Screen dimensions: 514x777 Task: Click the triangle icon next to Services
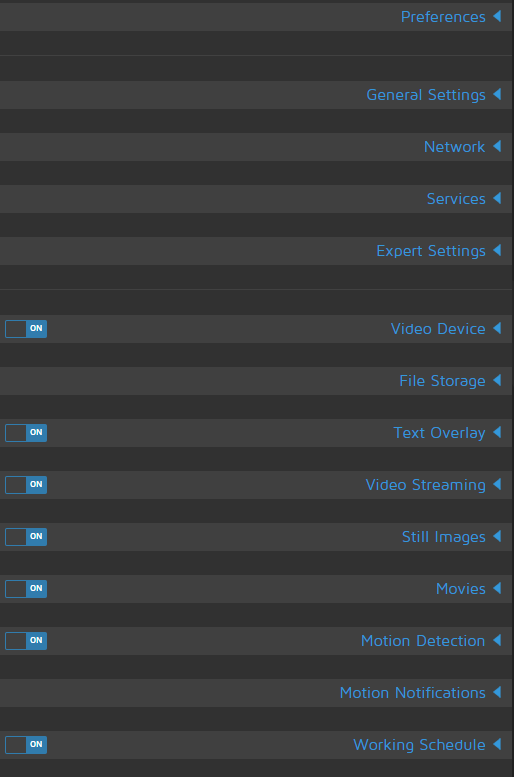(x=497, y=198)
